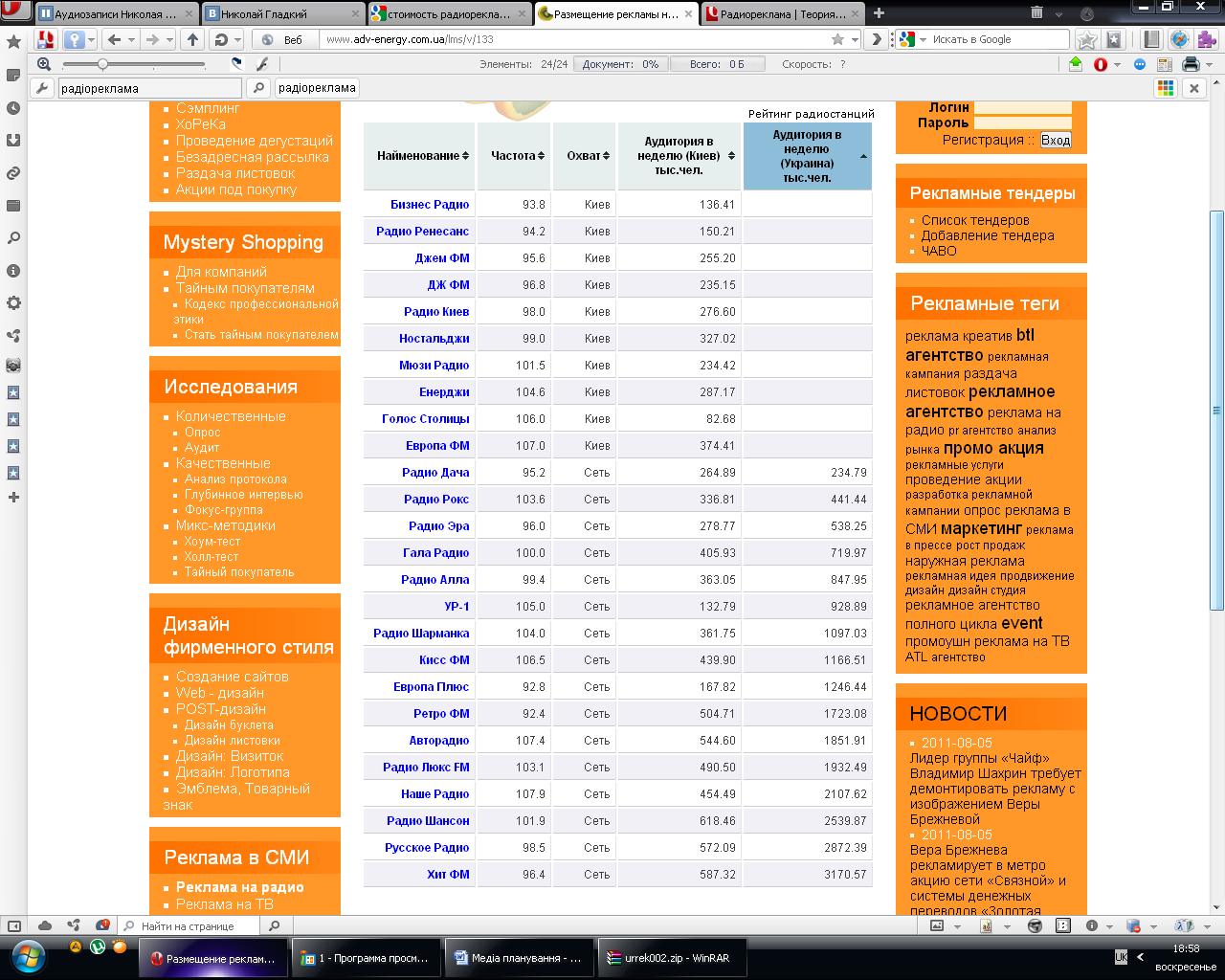Close the in-page search bar
Viewport: 1225px width, 980px height.
point(1193,88)
